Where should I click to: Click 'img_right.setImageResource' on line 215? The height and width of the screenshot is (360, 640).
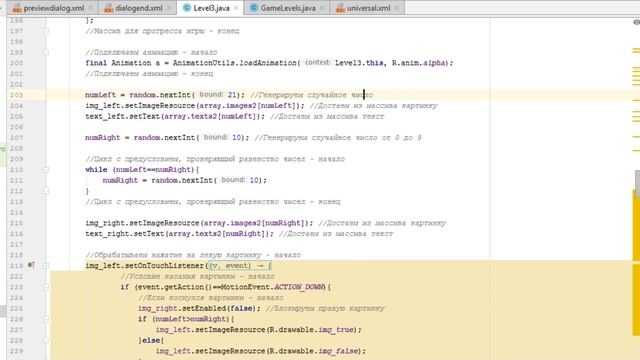pyautogui.click(x=142, y=223)
